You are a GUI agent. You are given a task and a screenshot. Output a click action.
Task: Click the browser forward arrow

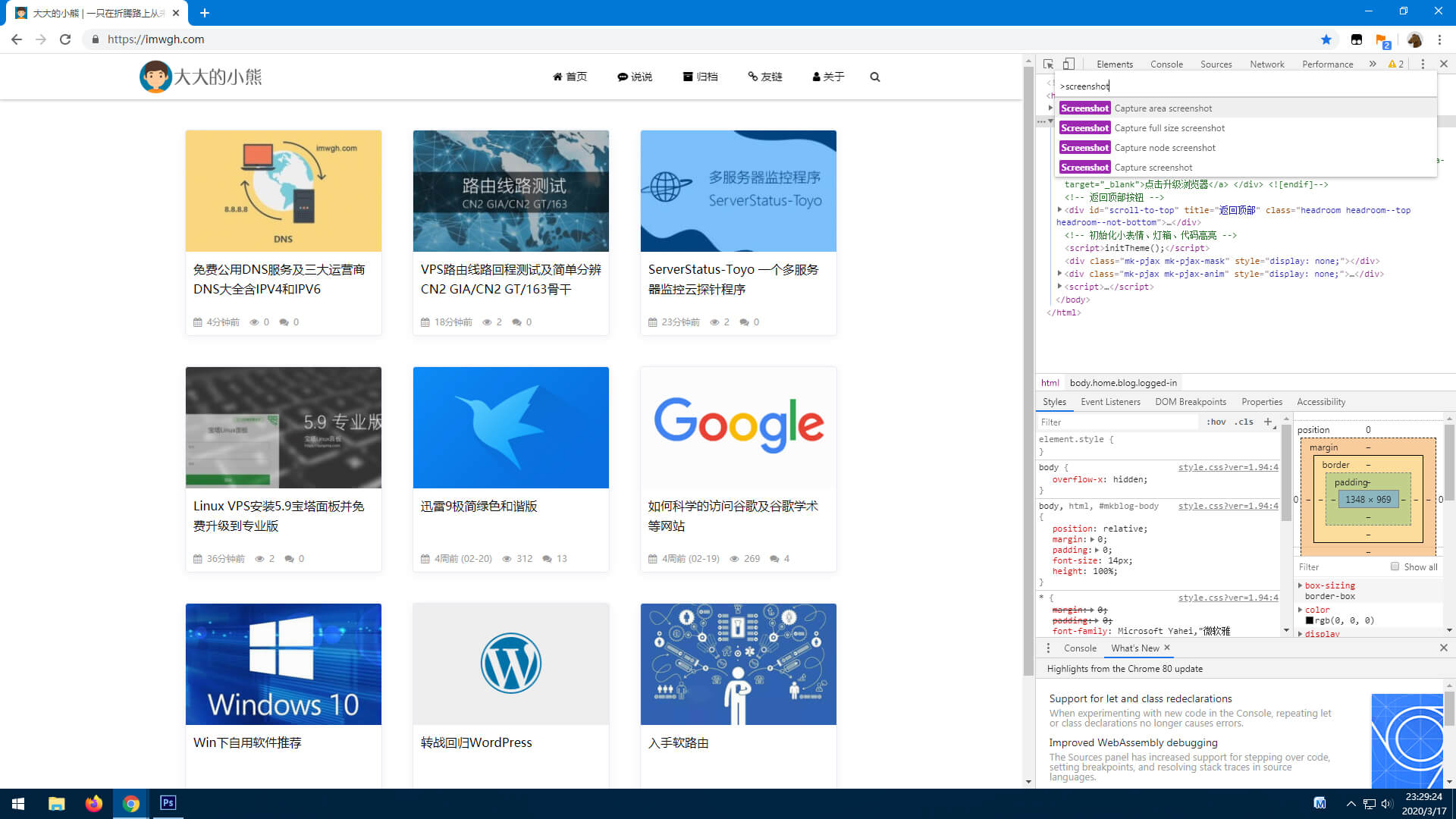pyautogui.click(x=41, y=39)
